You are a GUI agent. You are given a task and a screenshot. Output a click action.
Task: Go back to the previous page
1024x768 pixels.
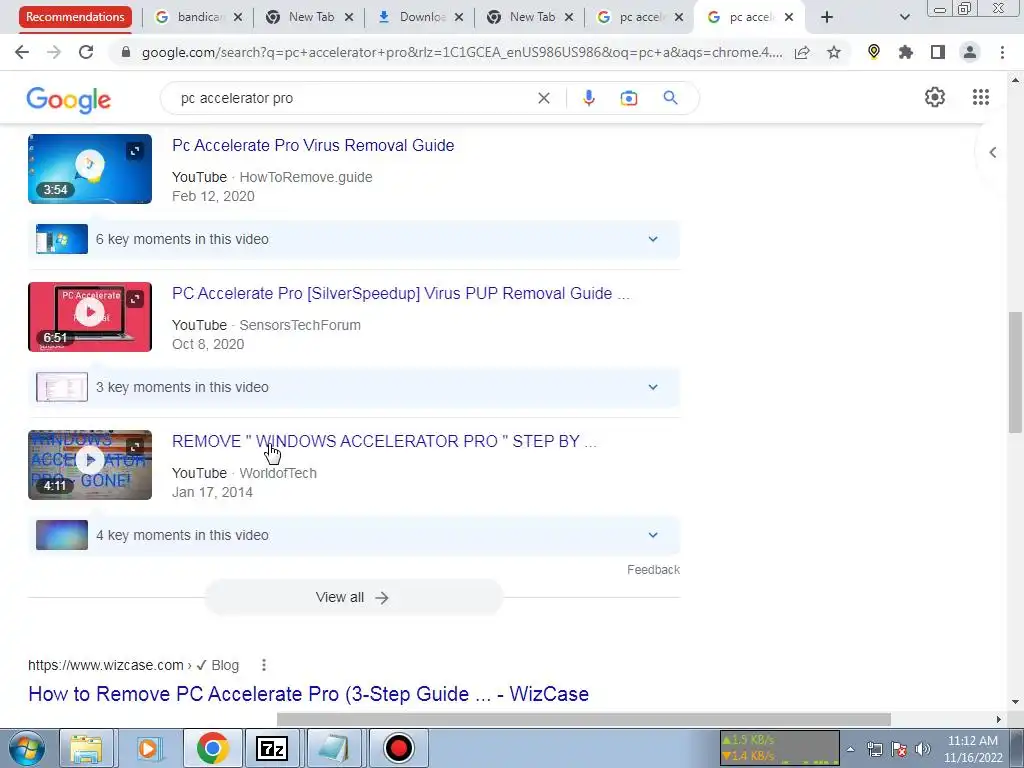22,52
